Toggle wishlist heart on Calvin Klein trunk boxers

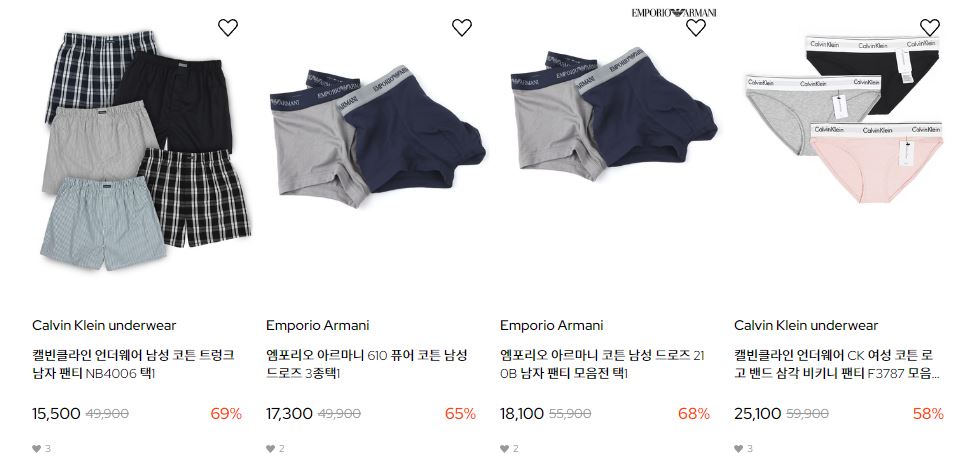(x=228, y=27)
